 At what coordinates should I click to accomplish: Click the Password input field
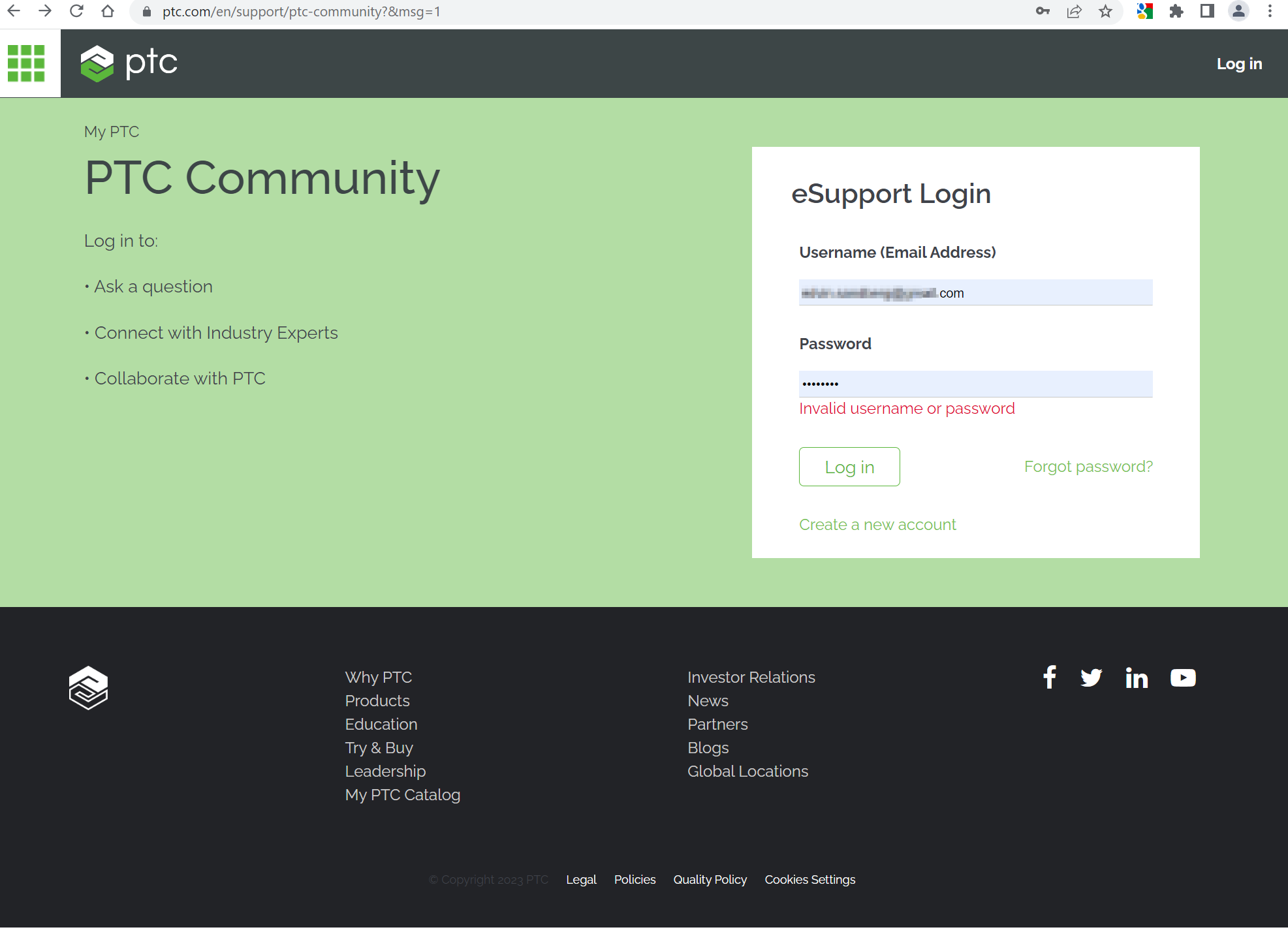[x=975, y=384]
